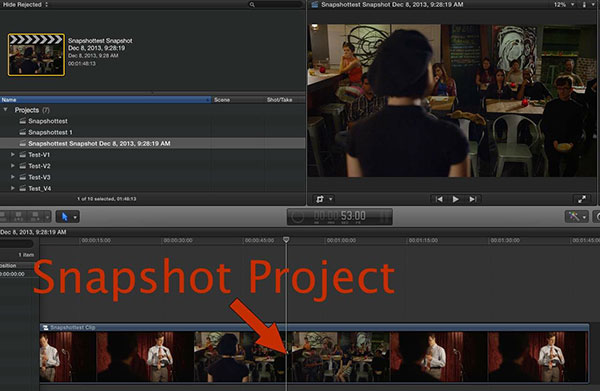Click the Snapshottest 1 project clapper icon

pyautogui.click(x=23, y=132)
